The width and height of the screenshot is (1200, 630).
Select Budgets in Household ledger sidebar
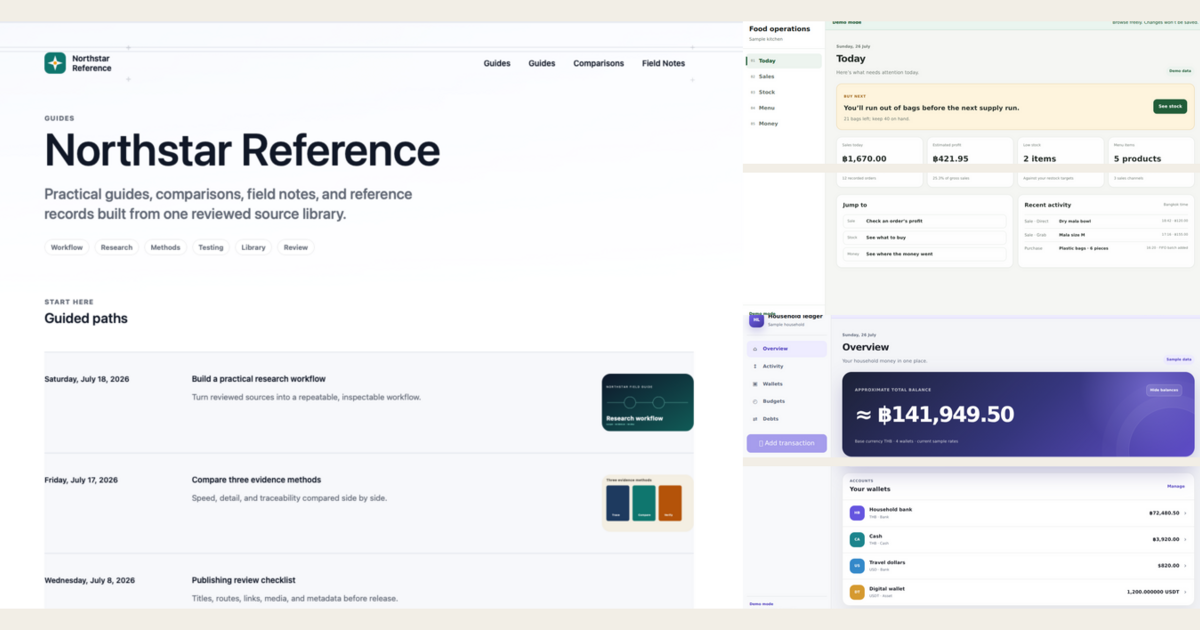[x=787, y=401]
